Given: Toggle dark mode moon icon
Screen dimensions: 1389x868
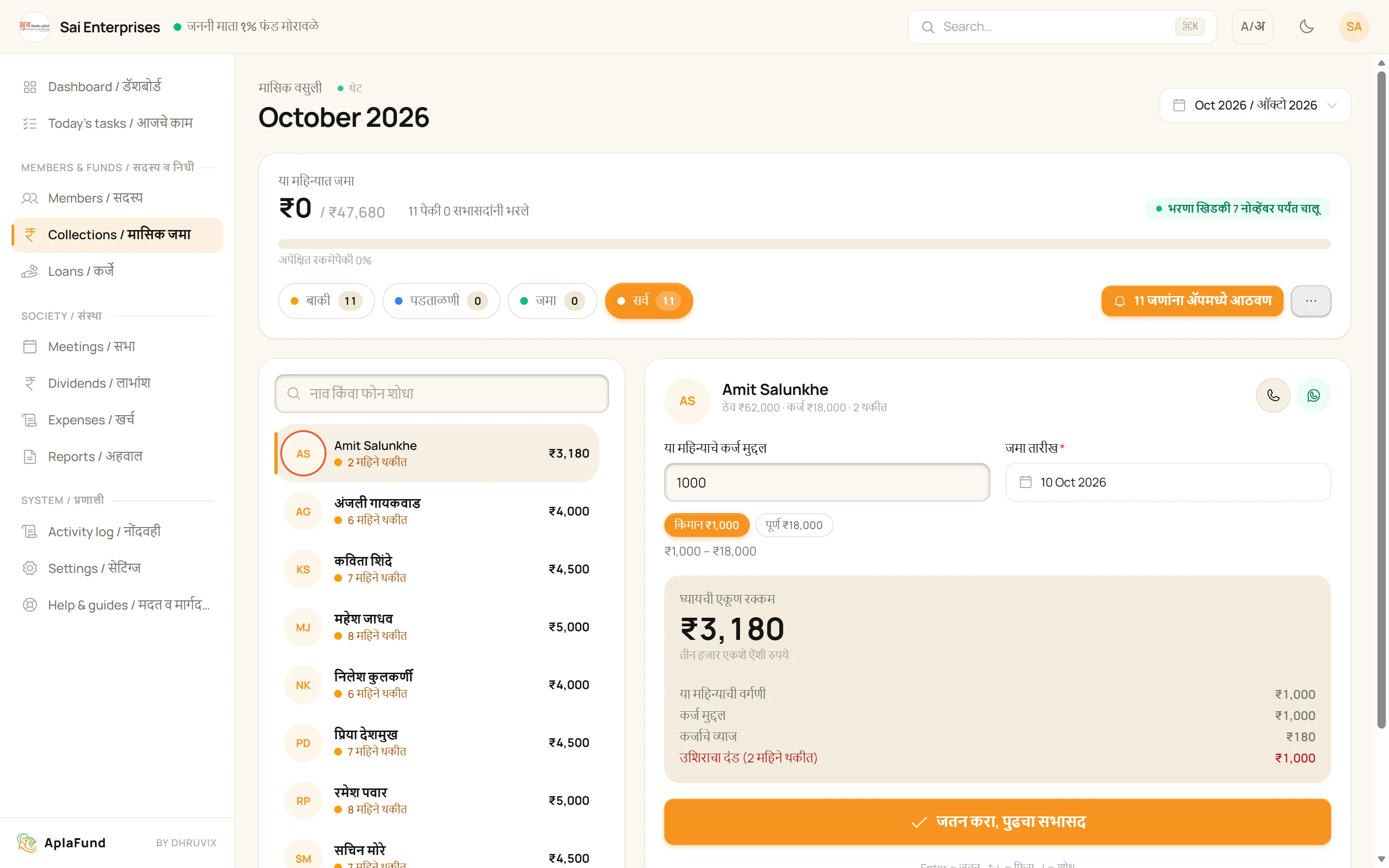Looking at the screenshot, I should click(1307, 27).
